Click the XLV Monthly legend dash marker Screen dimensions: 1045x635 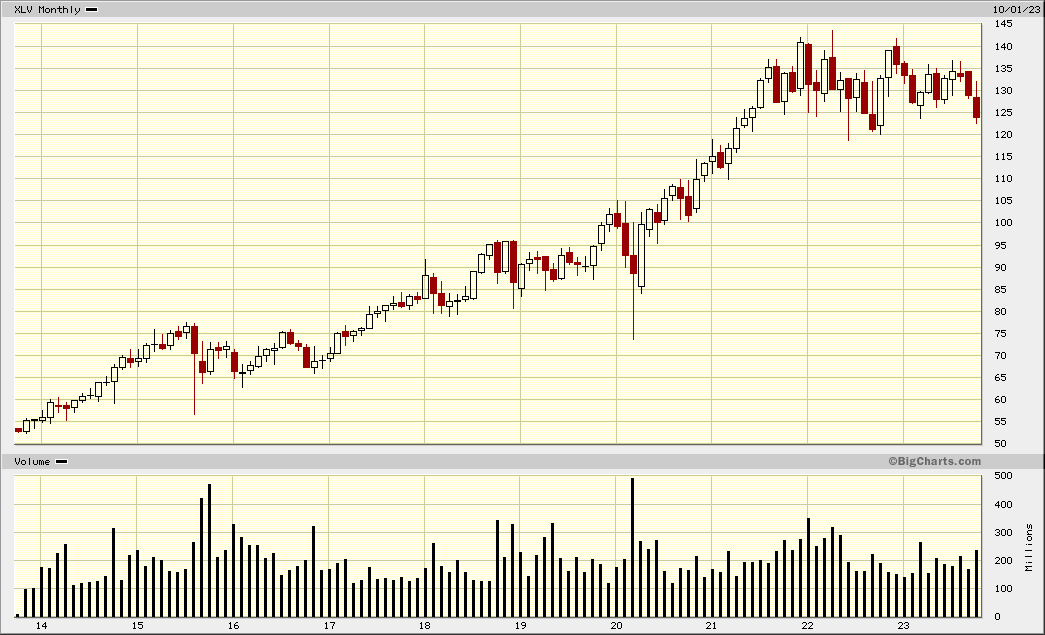(92, 9)
